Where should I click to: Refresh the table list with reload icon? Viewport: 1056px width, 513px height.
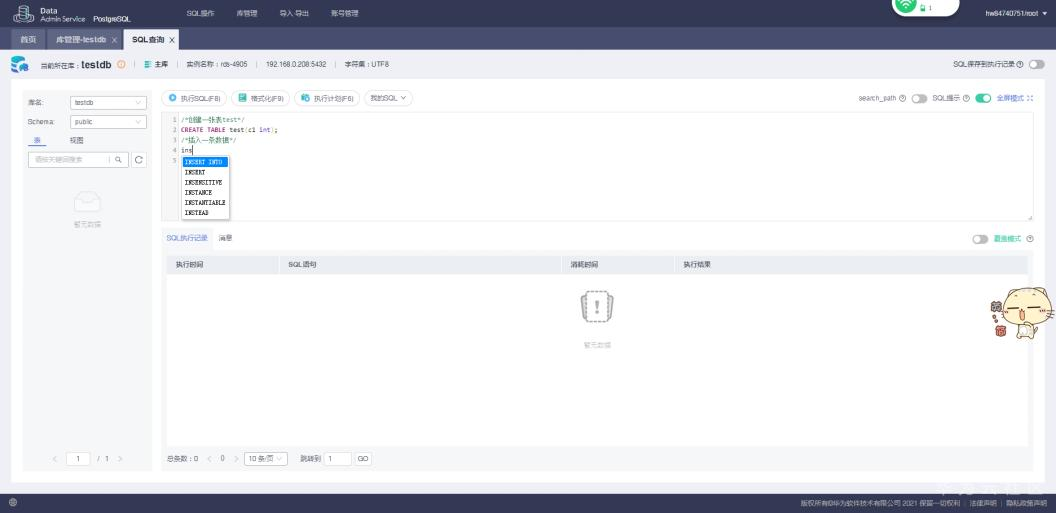tap(139, 160)
